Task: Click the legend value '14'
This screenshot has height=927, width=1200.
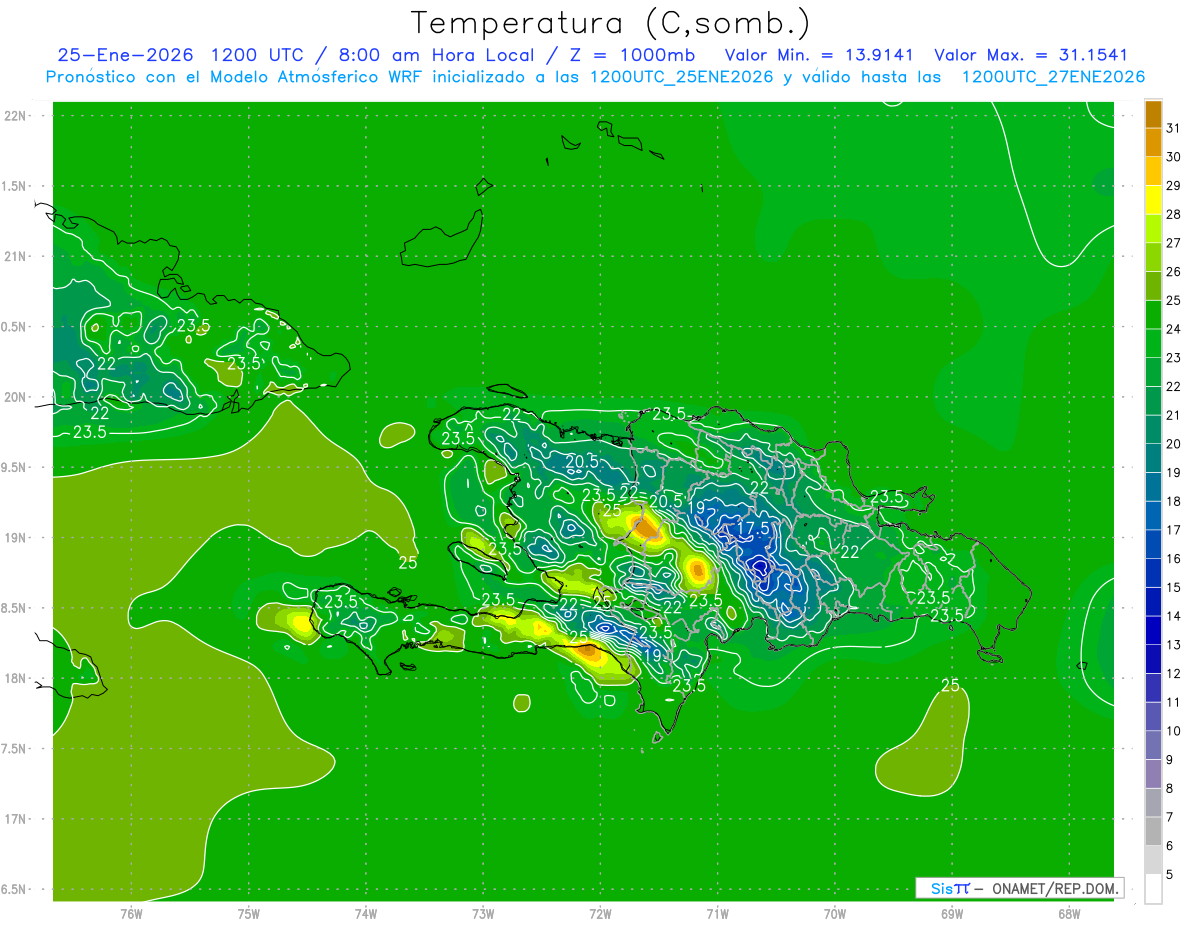Action: [x=1174, y=616]
